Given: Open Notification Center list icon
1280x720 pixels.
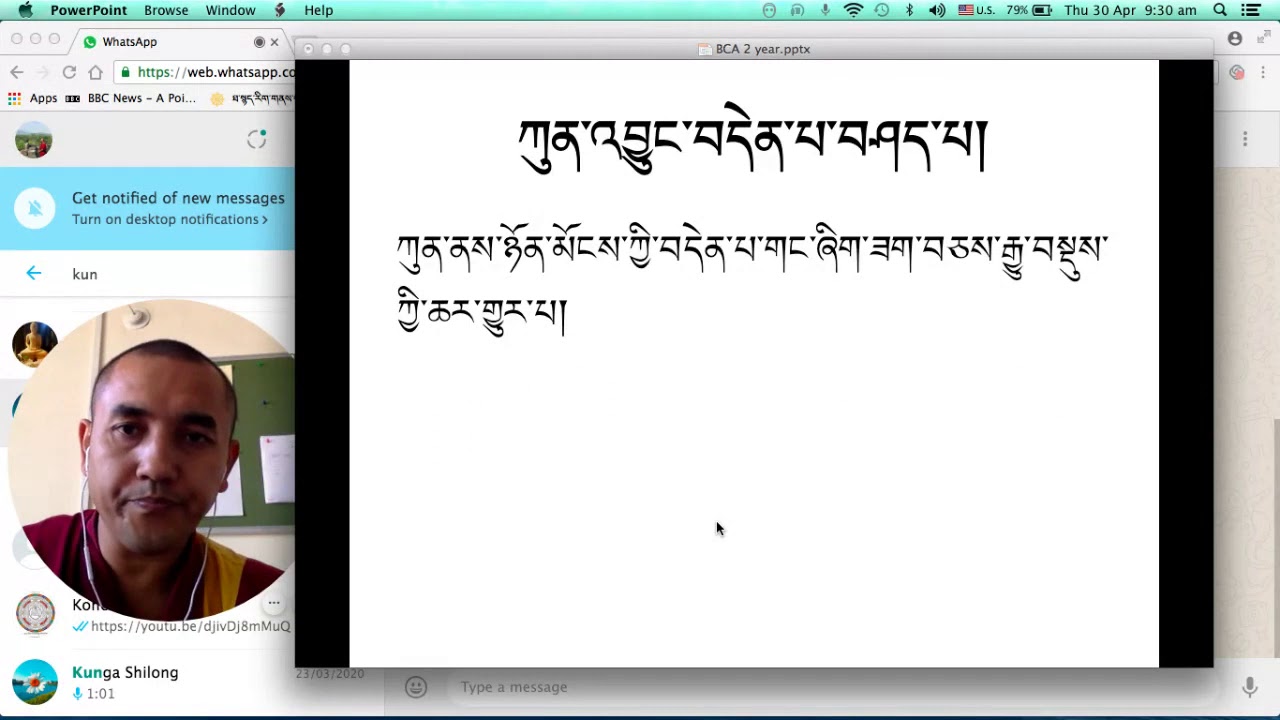Looking at the screenshot, I should pos(1251,10).
